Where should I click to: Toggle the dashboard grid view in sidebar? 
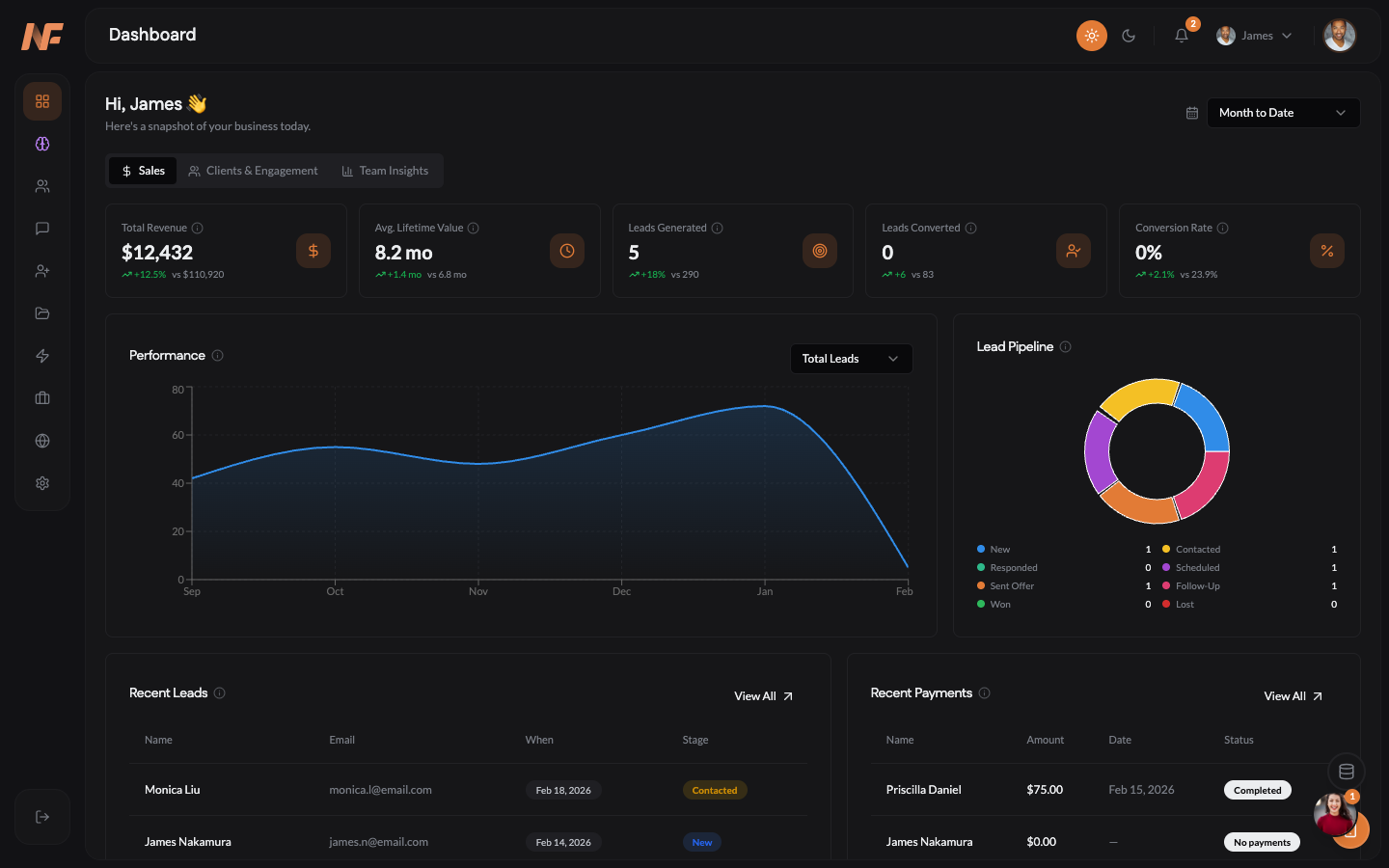coord(41,100)
